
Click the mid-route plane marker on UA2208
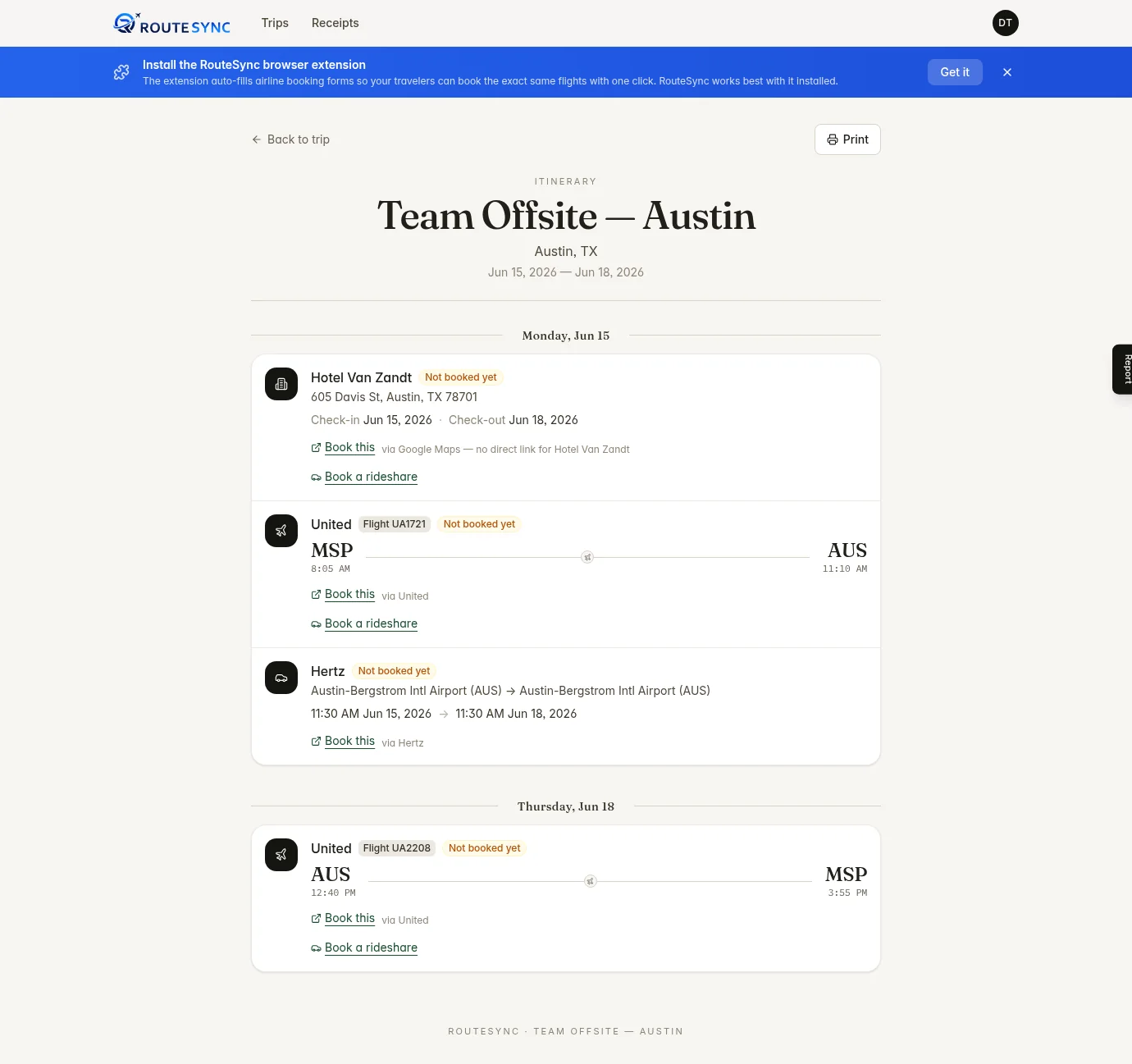pos(590,881)
